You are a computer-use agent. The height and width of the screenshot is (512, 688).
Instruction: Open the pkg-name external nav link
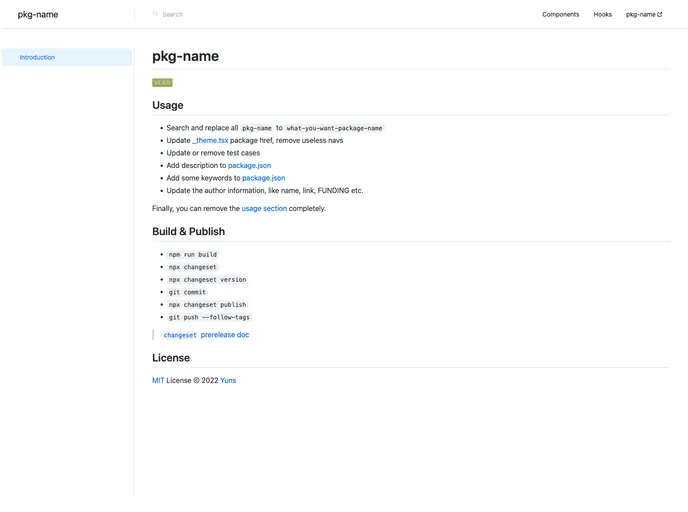coord(644,14)
